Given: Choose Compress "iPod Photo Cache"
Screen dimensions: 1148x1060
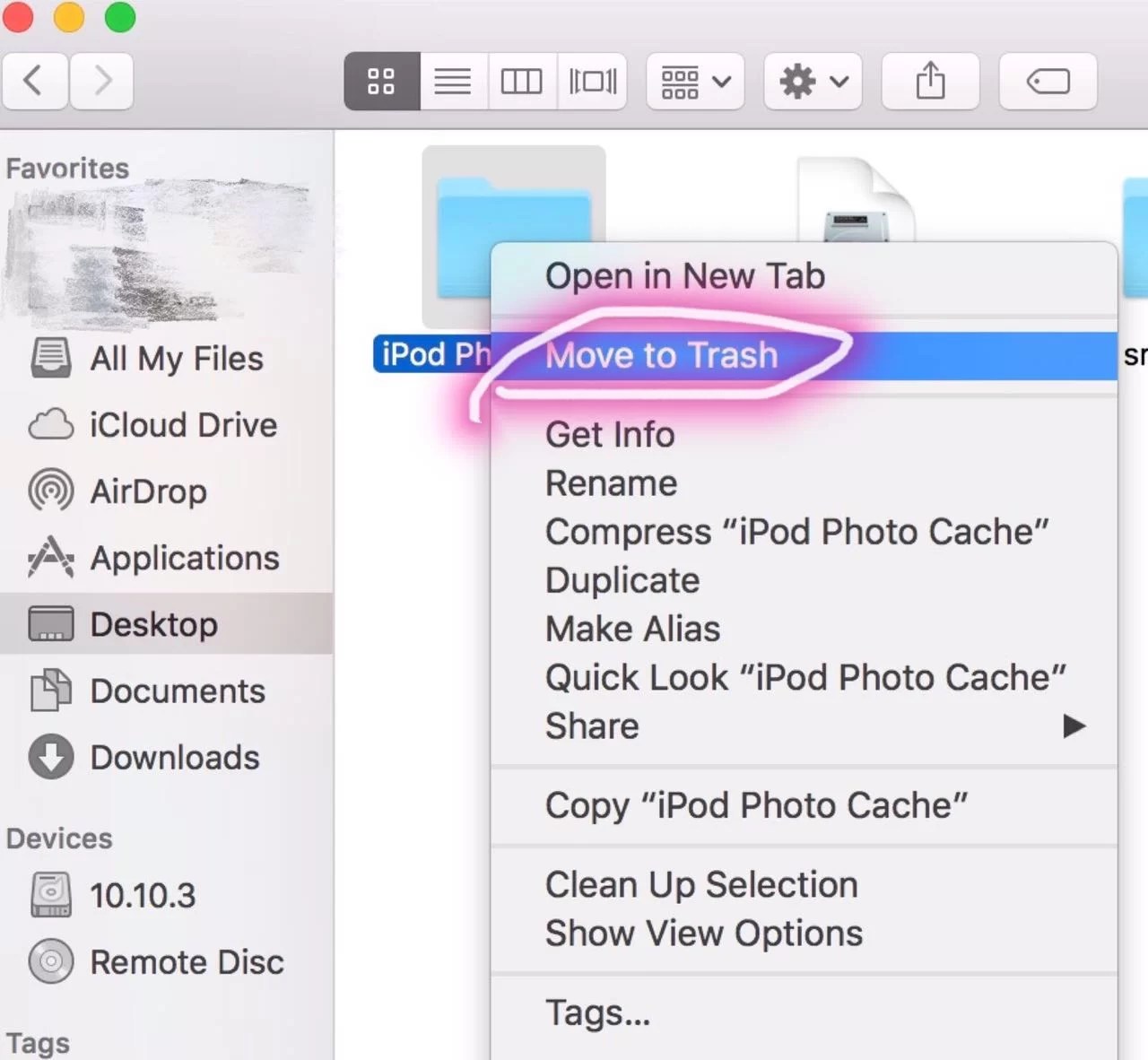Looking at the screenshot, I should (x=796, y=531).
